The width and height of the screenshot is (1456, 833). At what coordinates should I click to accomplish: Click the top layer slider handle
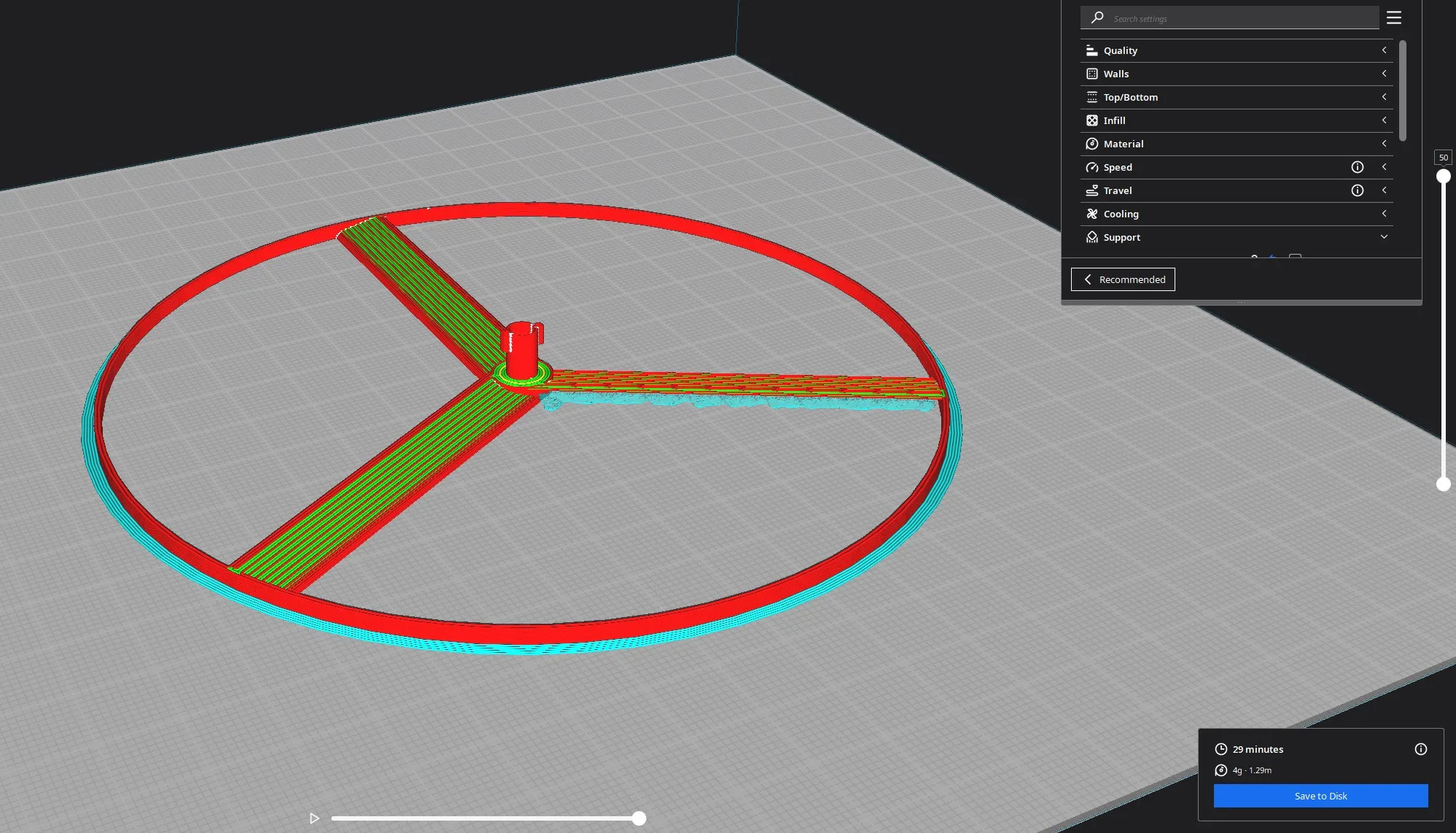(1443, 177)
